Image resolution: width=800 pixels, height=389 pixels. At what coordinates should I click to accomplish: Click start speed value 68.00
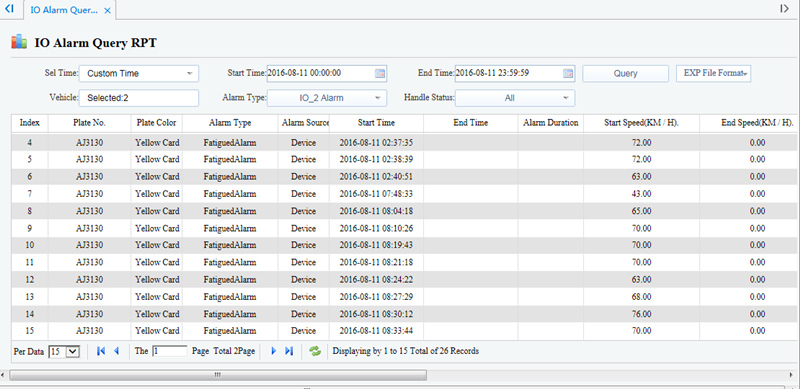tap(641, 297)
